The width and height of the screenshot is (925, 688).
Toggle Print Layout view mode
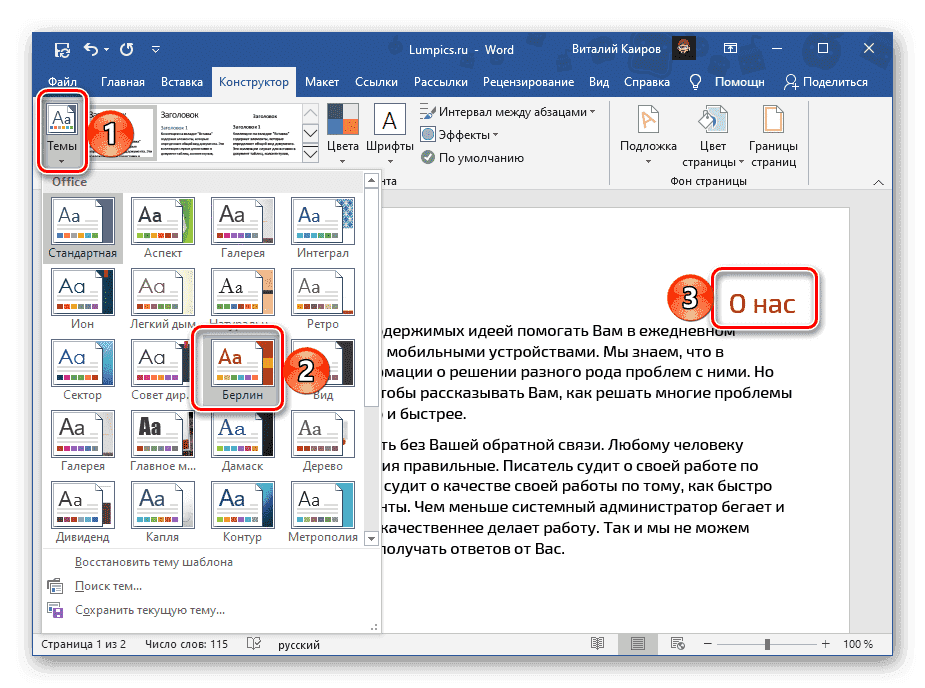click(637, 645)
